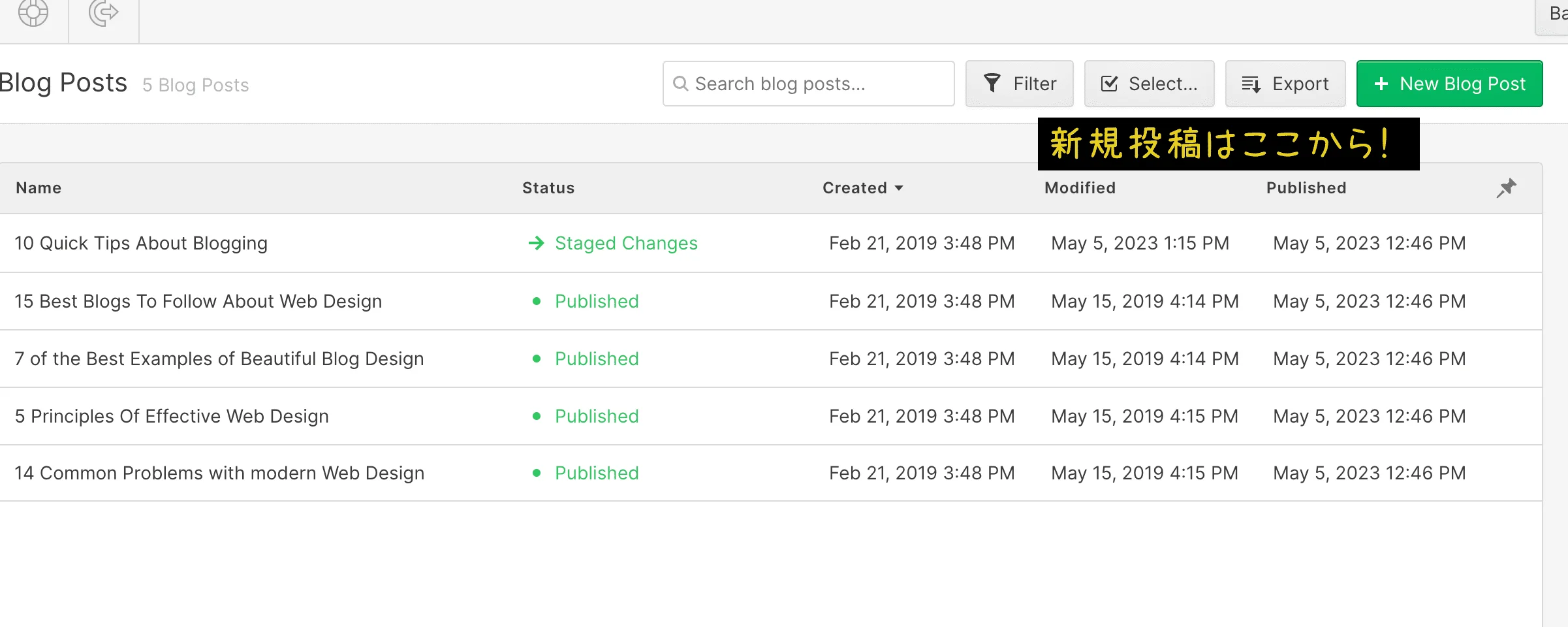Sort by the Created column dropdown arrow
The width and height of the screenshot is (1568, 627).
(x=899, y=188)
